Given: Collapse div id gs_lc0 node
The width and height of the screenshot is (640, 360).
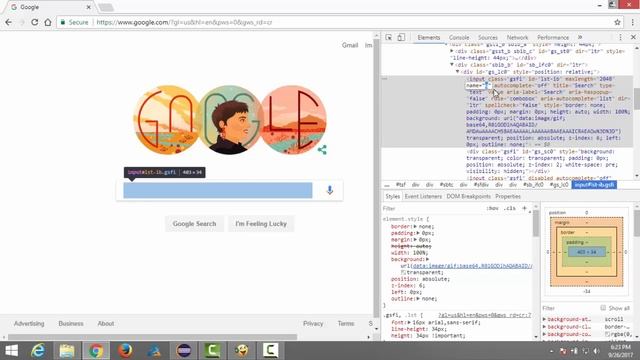Looking at the screenshot, I should pyautogui.click(x=458, y=72).
